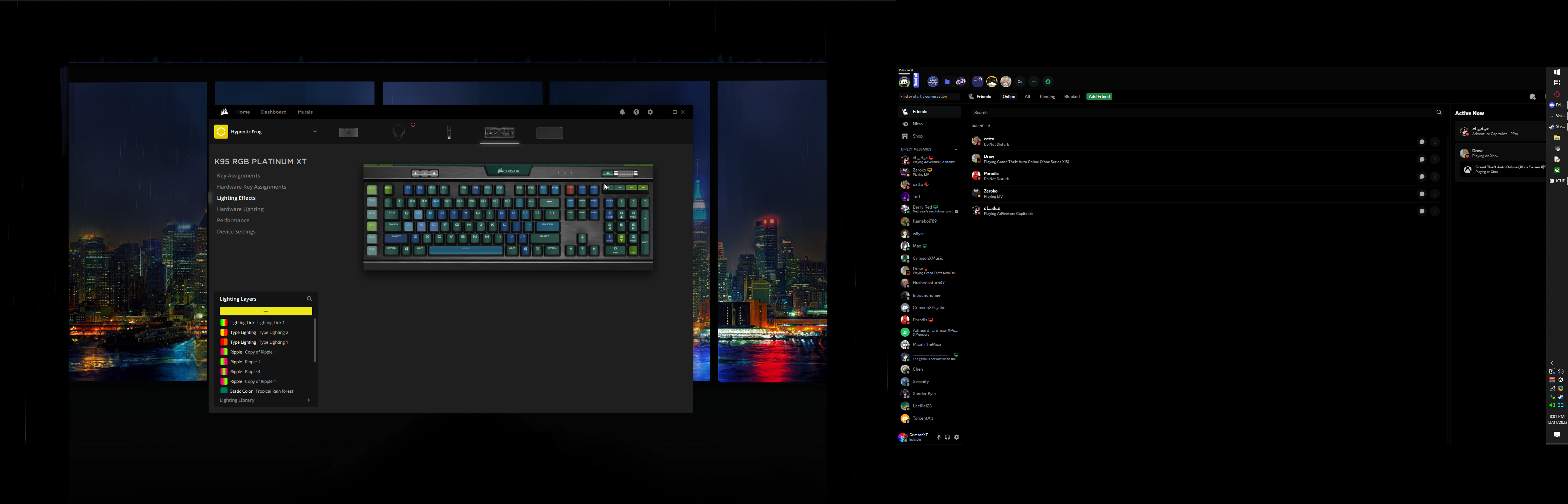Screen dimensions: 1568x504
Task: Expand Hypnotic Frog profile dropdown
Action: [x=315, y=132]
